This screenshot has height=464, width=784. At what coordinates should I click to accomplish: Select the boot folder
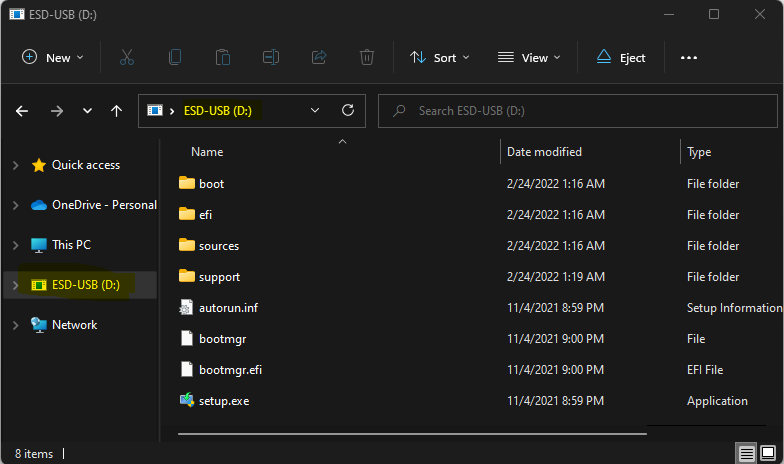click(x=212, y=184)
